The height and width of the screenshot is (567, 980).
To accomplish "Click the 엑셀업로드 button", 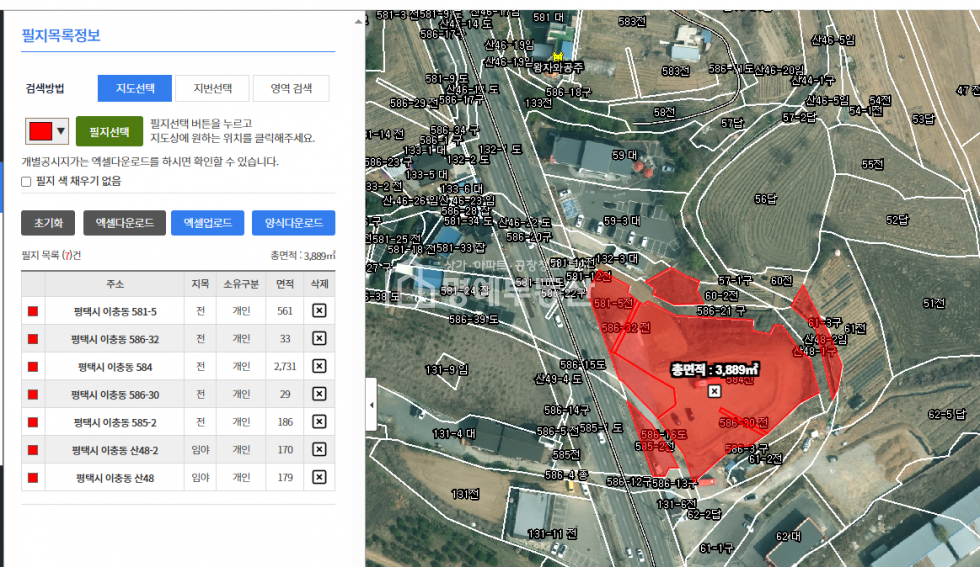I will pos(208,223).
